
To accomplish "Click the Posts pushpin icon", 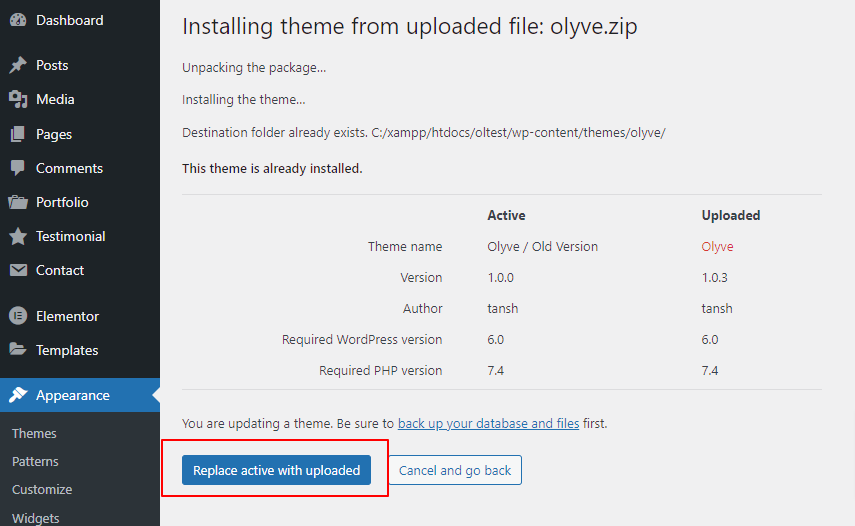I will point(18,65).
